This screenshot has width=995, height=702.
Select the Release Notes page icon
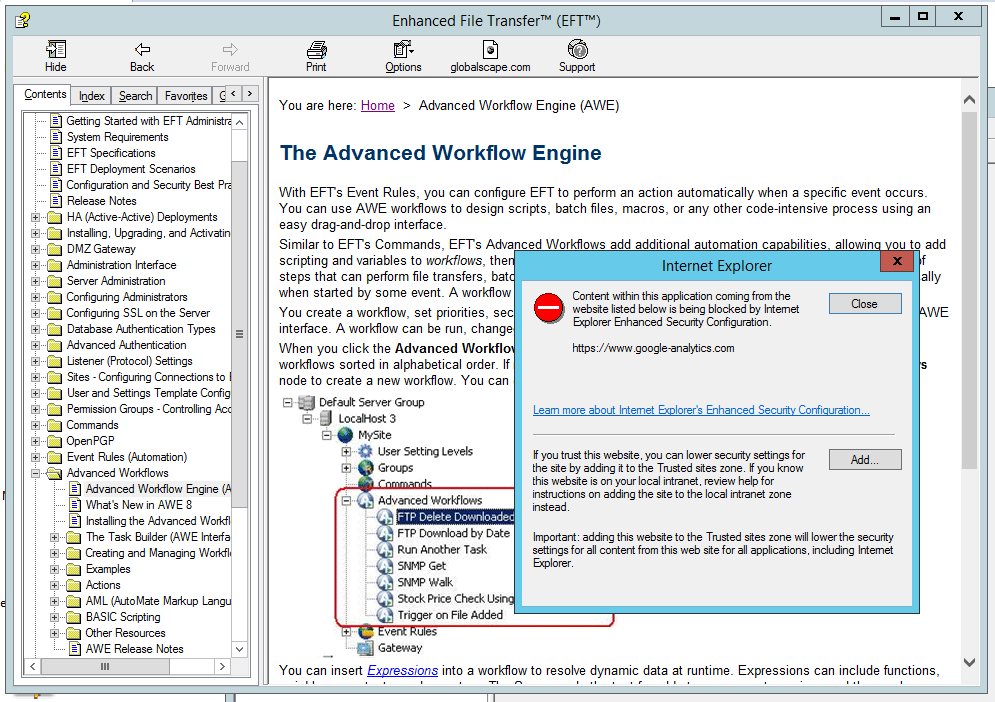click(56, 201)
